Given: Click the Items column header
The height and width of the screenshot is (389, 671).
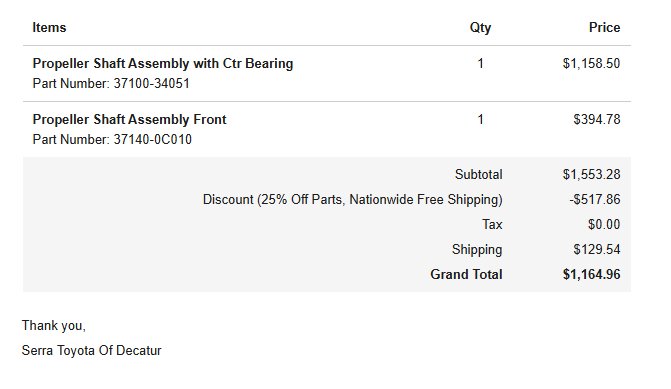Looking at the screenshot, I should 49,28.
